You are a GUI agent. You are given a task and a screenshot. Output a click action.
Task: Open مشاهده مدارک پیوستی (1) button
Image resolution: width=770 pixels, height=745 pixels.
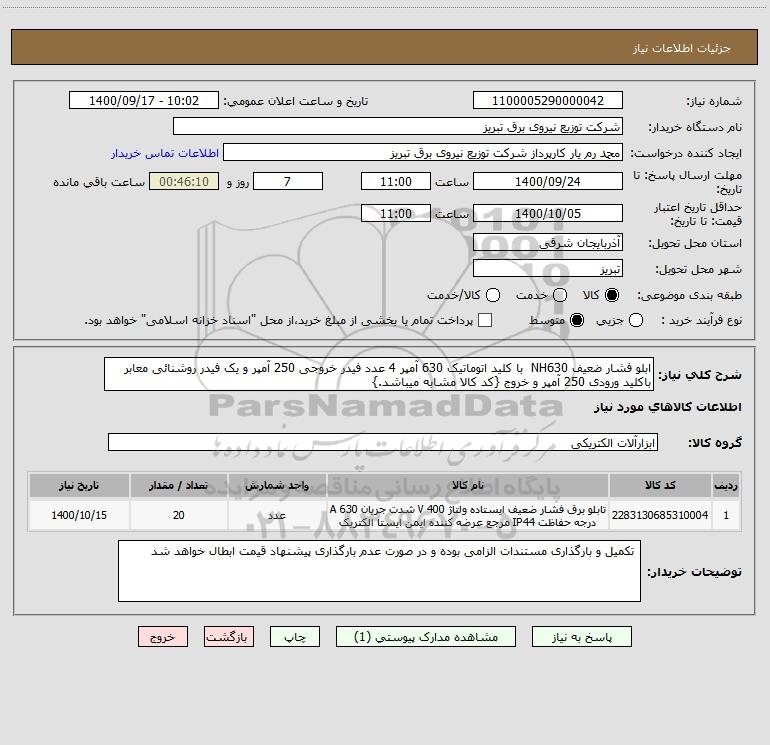pos(426,637)
